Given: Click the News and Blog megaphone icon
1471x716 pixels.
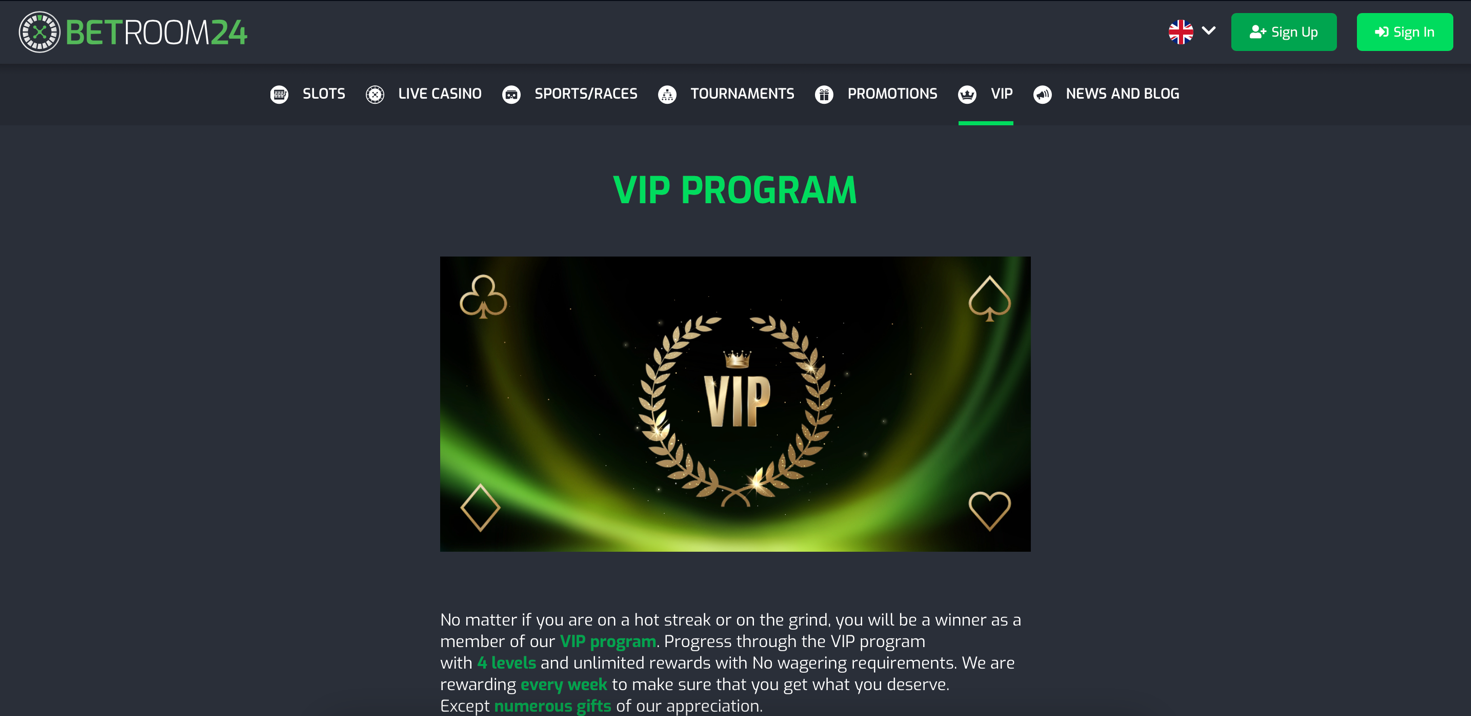Looking at the screenshot, I should (x=1042, y=94).
